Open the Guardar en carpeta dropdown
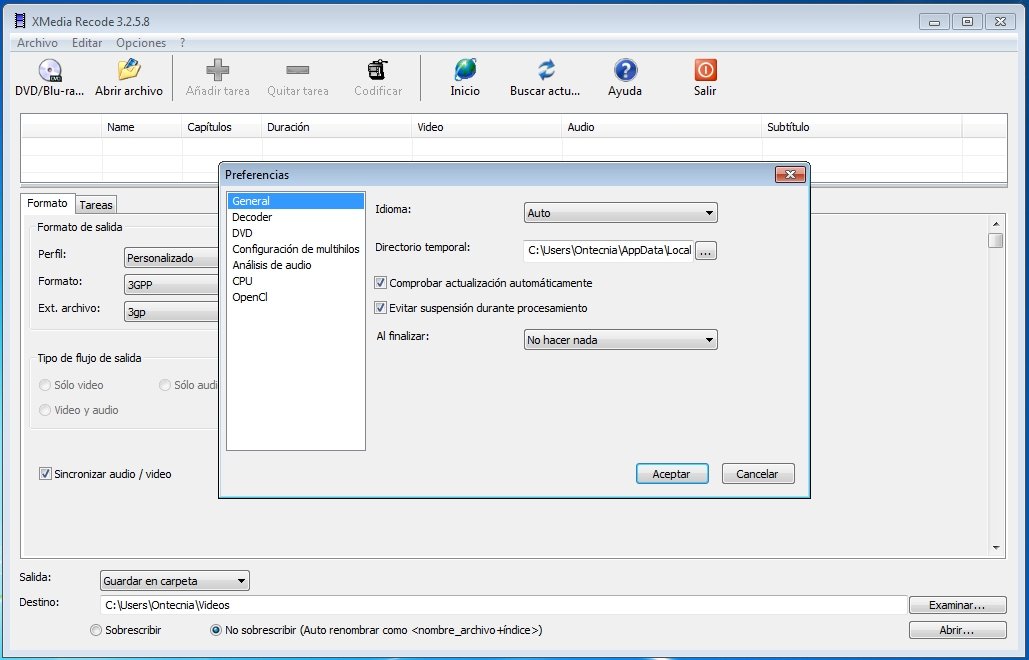 pos(241,580)
